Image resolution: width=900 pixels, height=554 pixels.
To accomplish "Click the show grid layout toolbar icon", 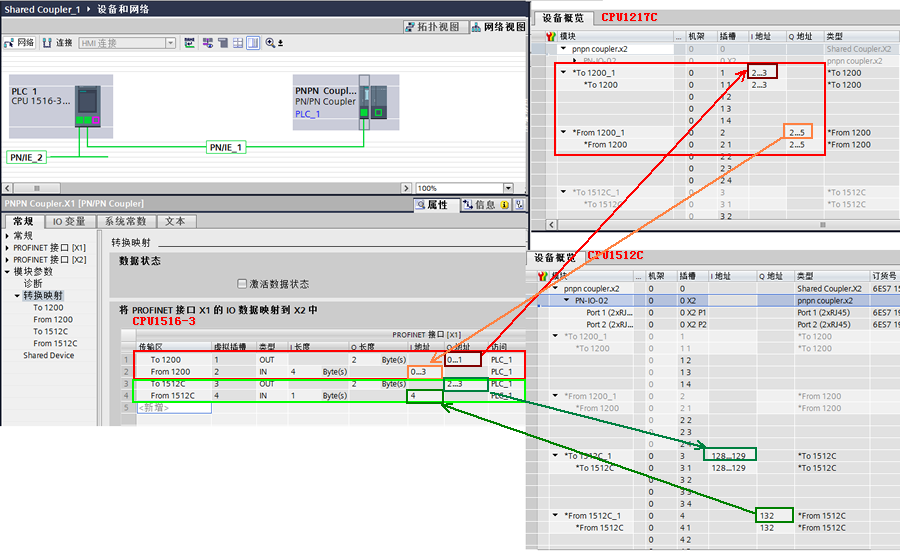I will 238,43.
